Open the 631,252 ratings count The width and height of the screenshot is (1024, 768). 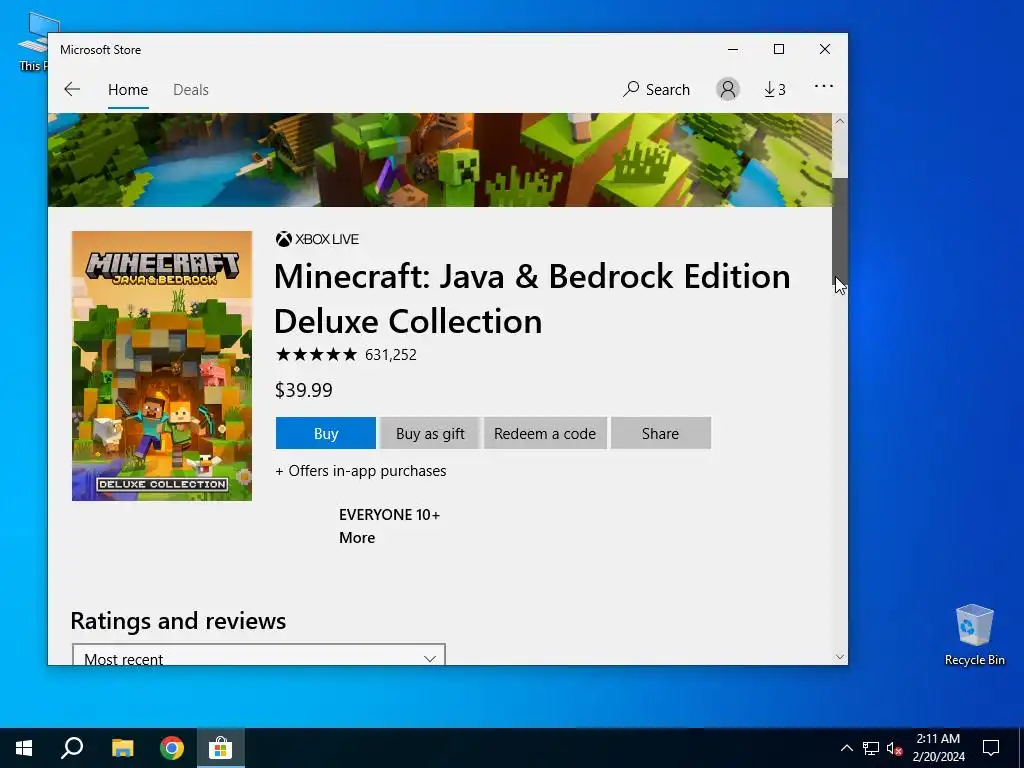point(391,355)
